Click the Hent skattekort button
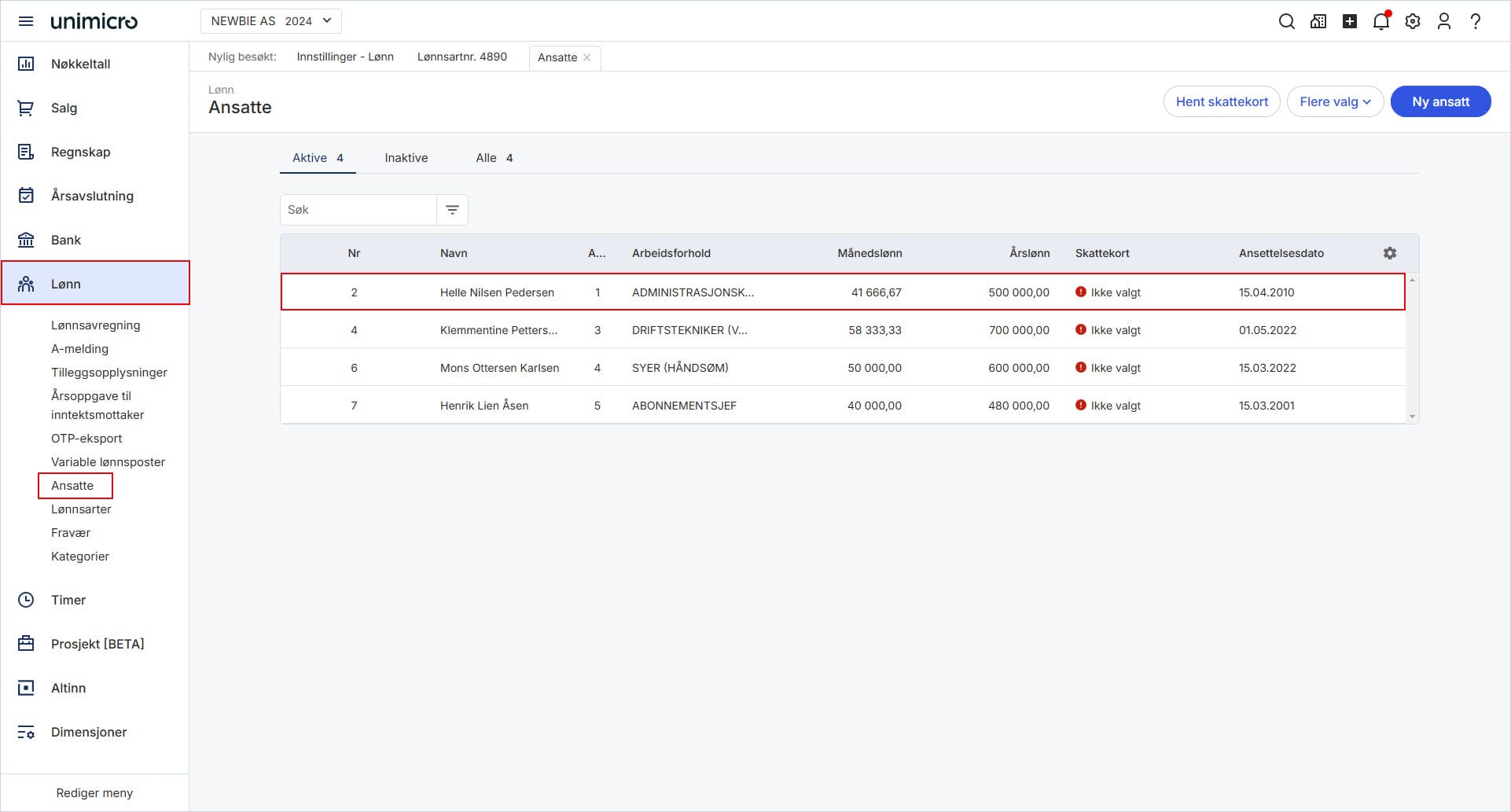The width and height of the screenshot is (1511, 812). point(1222,101)
